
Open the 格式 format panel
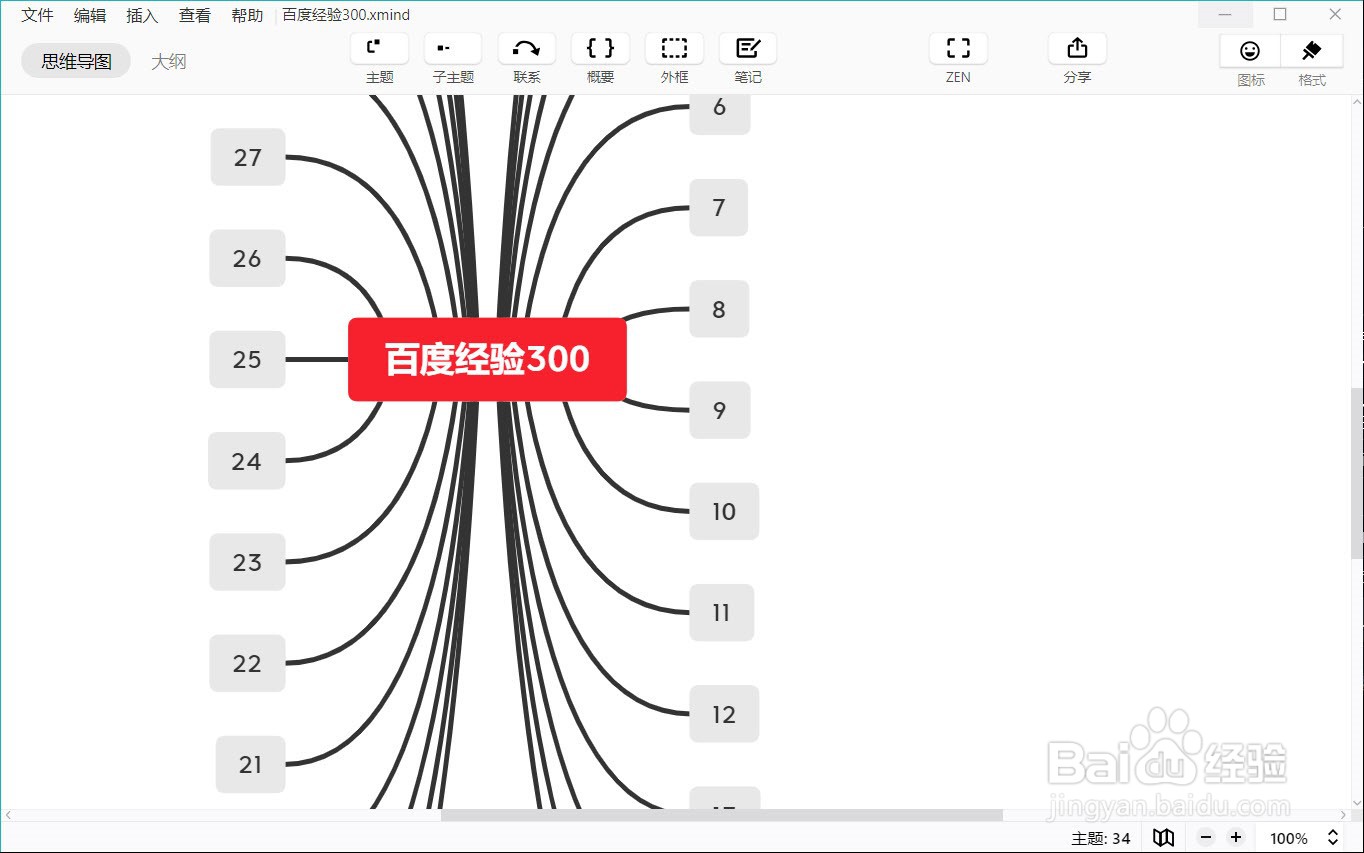pyautogui.click(x=1312, y=51)
